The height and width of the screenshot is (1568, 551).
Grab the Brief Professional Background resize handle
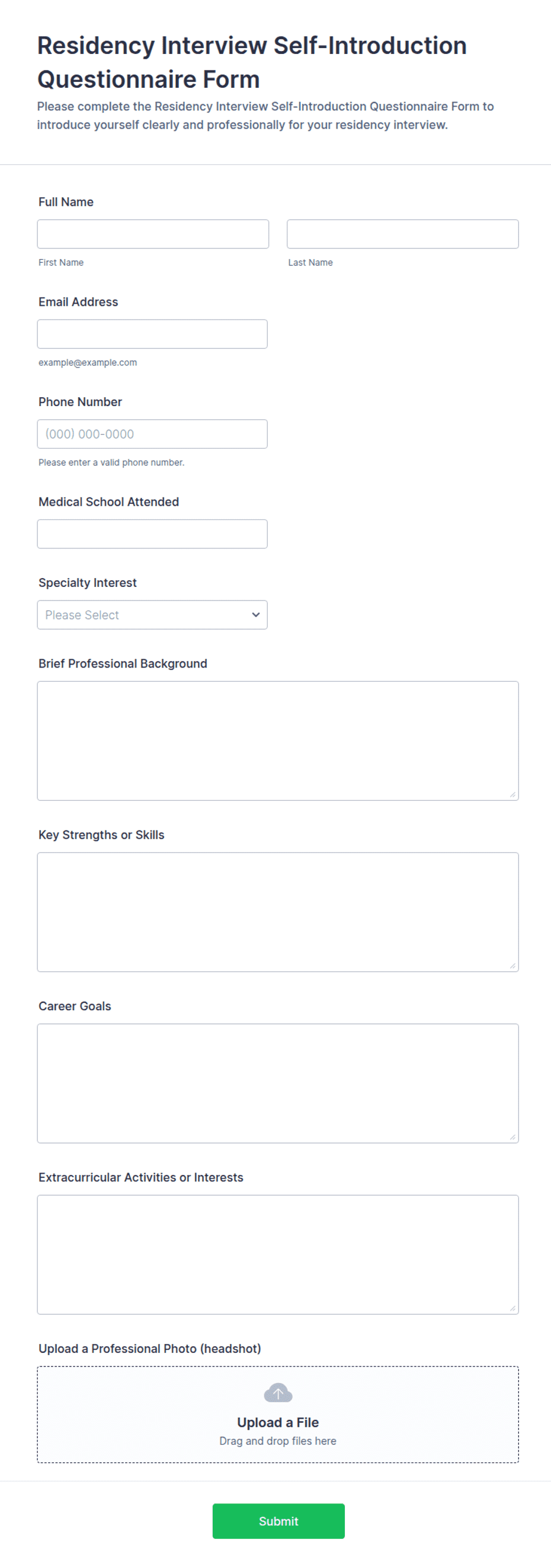(512, 794)
